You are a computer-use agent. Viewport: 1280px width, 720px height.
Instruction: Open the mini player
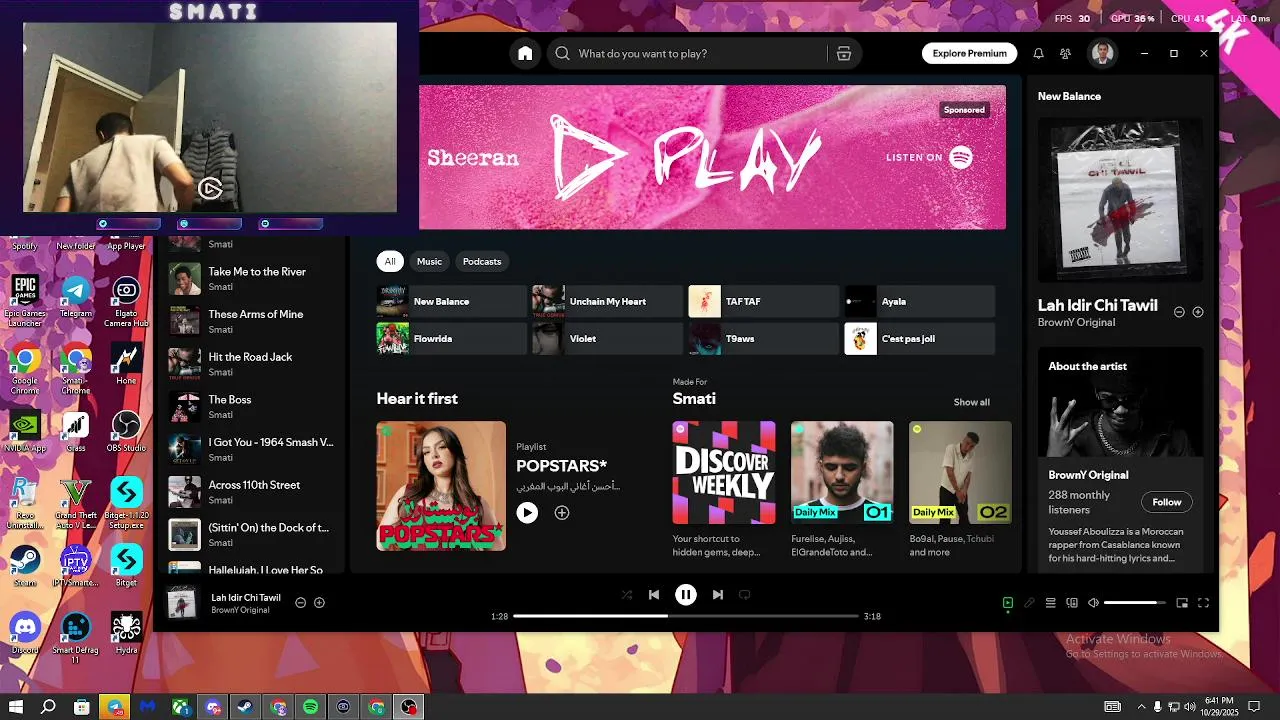coord(1182,603)
